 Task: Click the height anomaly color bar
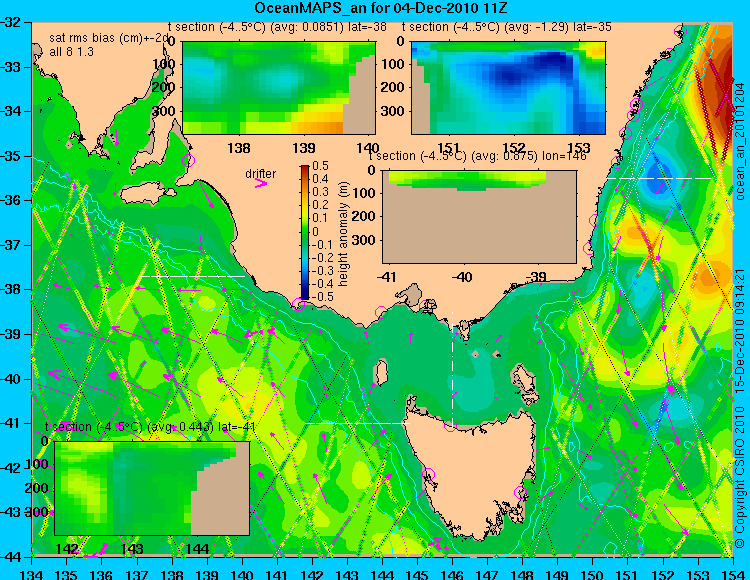305,233
